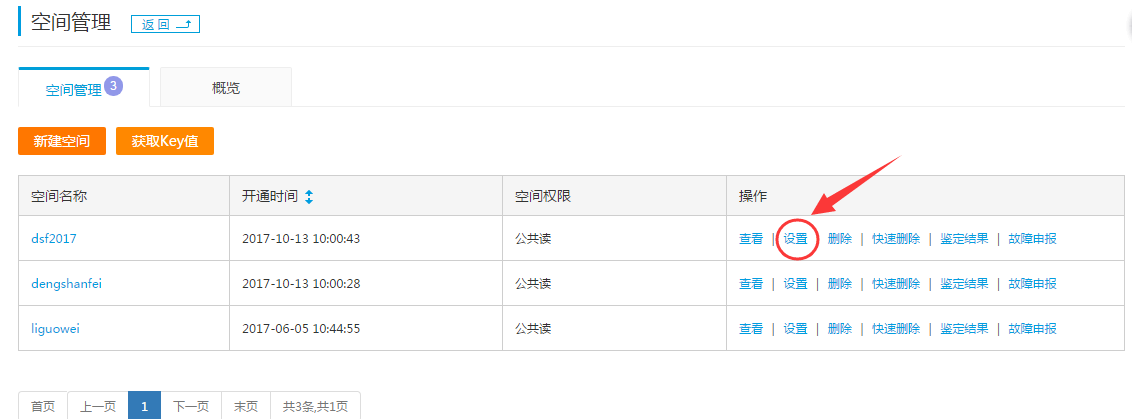Open the liguowei space link
Screen dimensions: 1132x419
(x=55, y=328)
